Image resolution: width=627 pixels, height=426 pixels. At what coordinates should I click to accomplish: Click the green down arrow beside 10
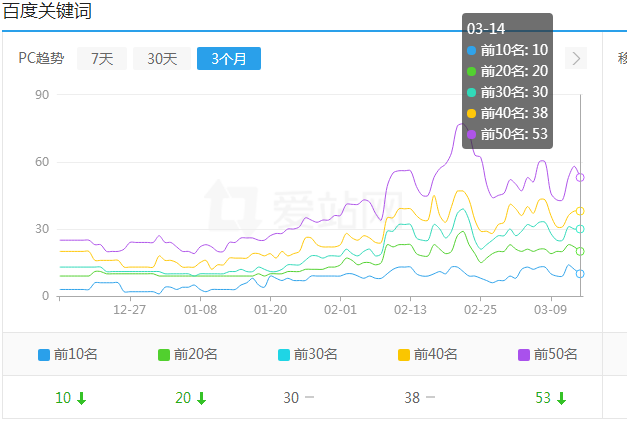point(82,398)
